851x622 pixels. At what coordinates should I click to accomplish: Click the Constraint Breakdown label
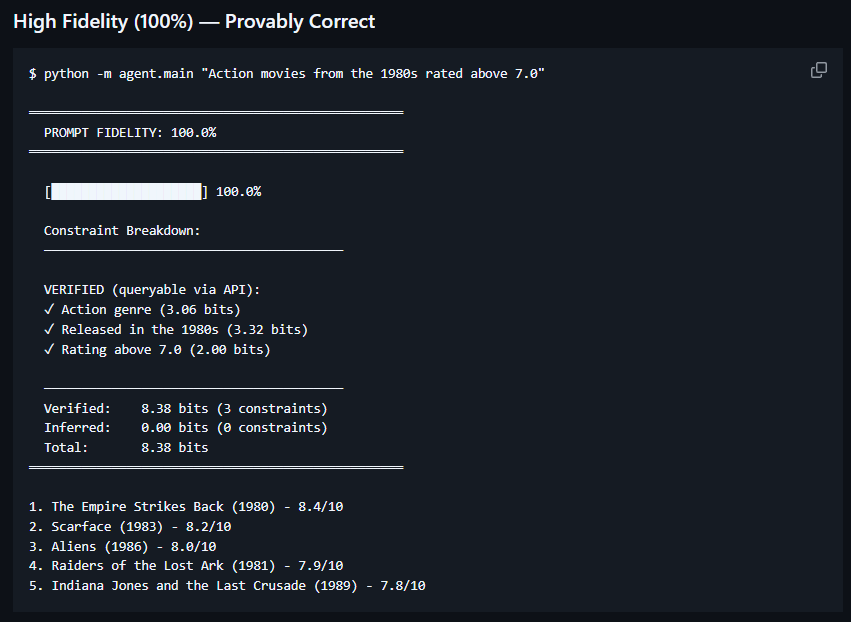click(122, 231)
